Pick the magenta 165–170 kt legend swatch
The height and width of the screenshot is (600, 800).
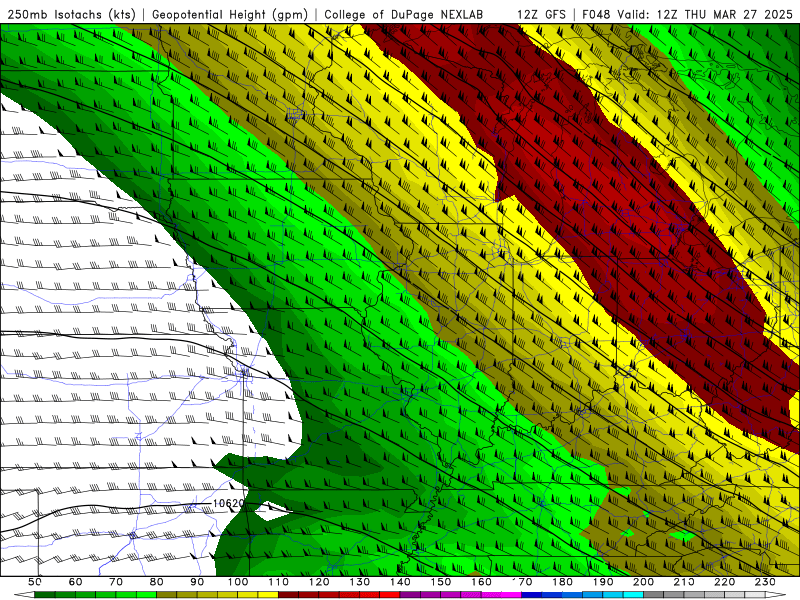tap(512, 595)
